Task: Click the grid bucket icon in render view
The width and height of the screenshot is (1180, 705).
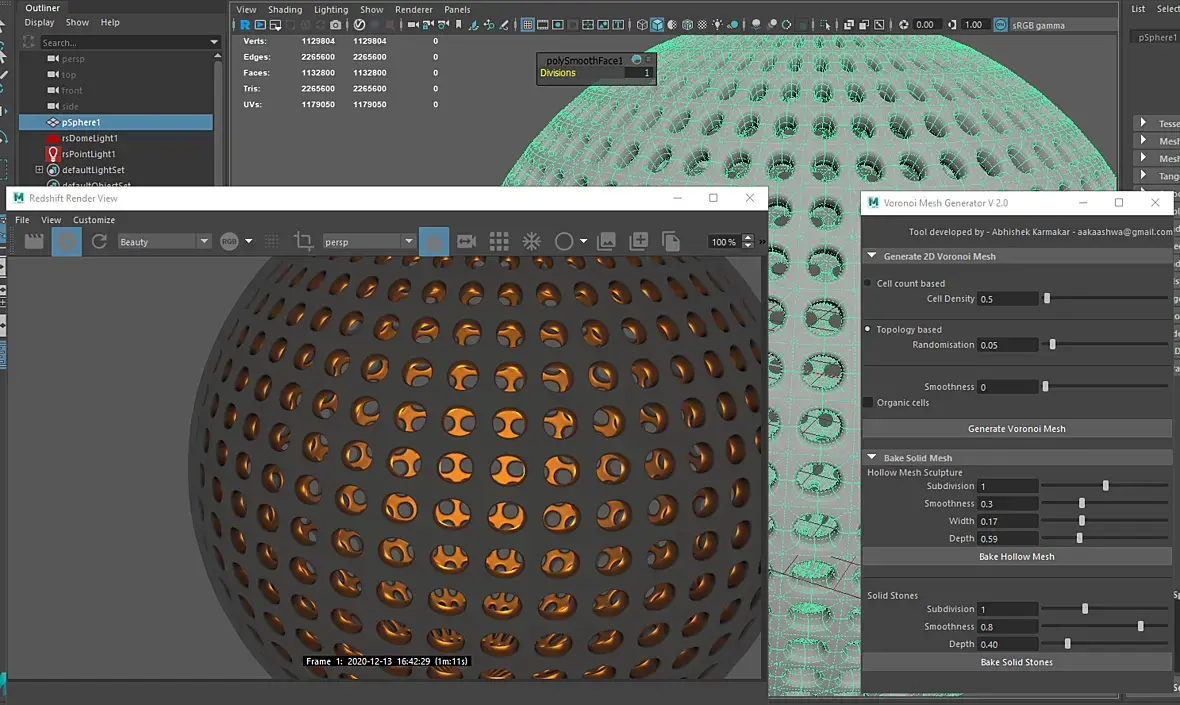Action: 499,241
